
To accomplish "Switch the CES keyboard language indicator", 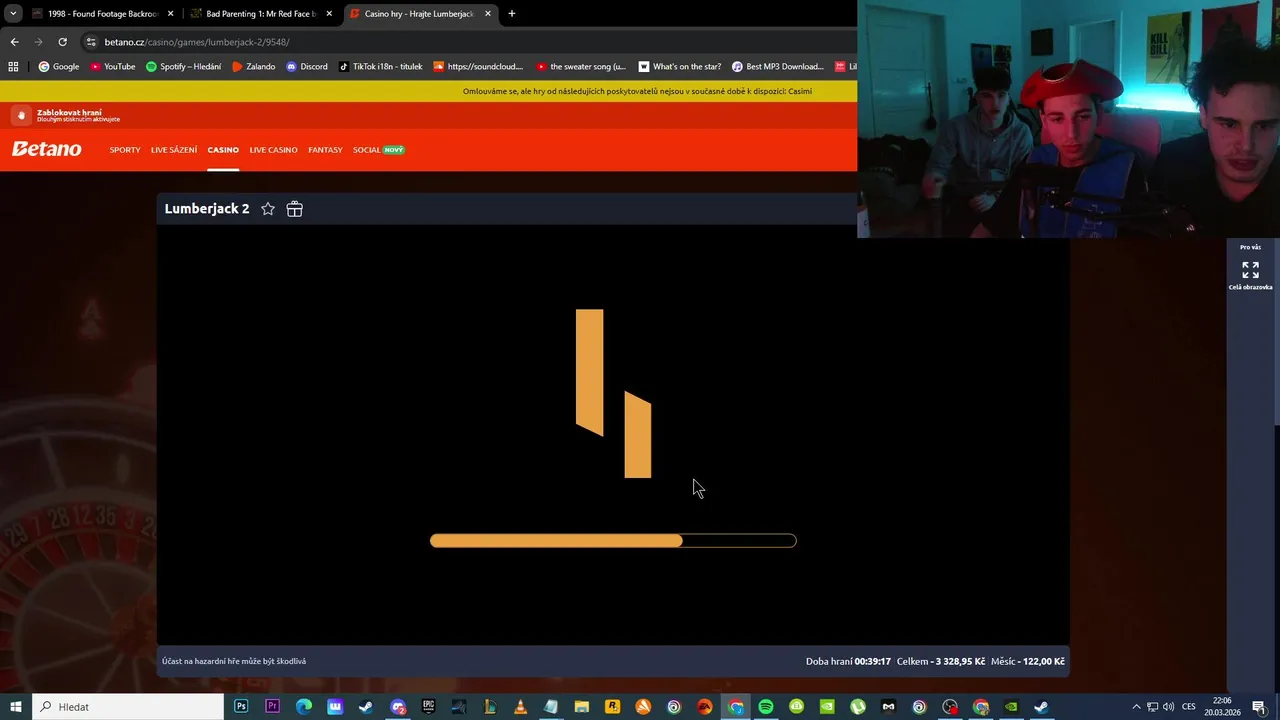I will pos(1189,707).
